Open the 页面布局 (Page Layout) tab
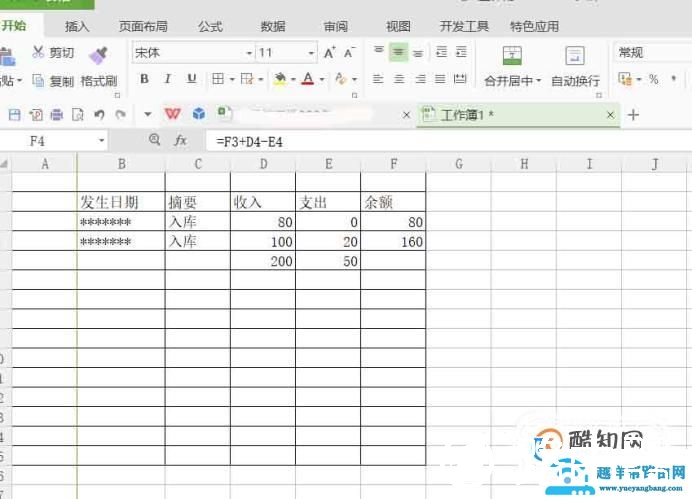Image resolution: width=692 pixels, height=499 pixels. tap(143, 26)
